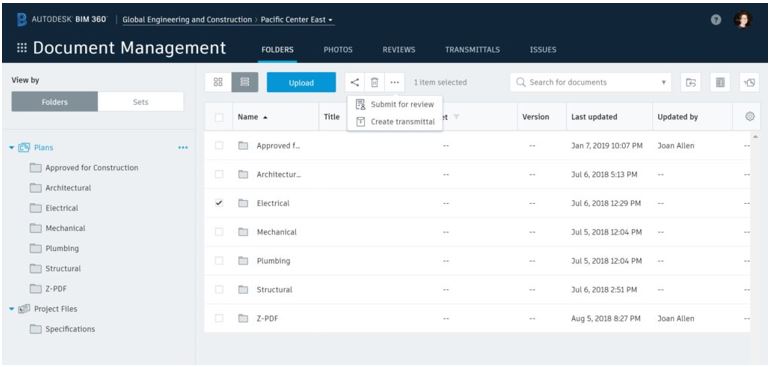Click the move-to-folder icon beside search
Screen dimensions: 772x367
691,82
